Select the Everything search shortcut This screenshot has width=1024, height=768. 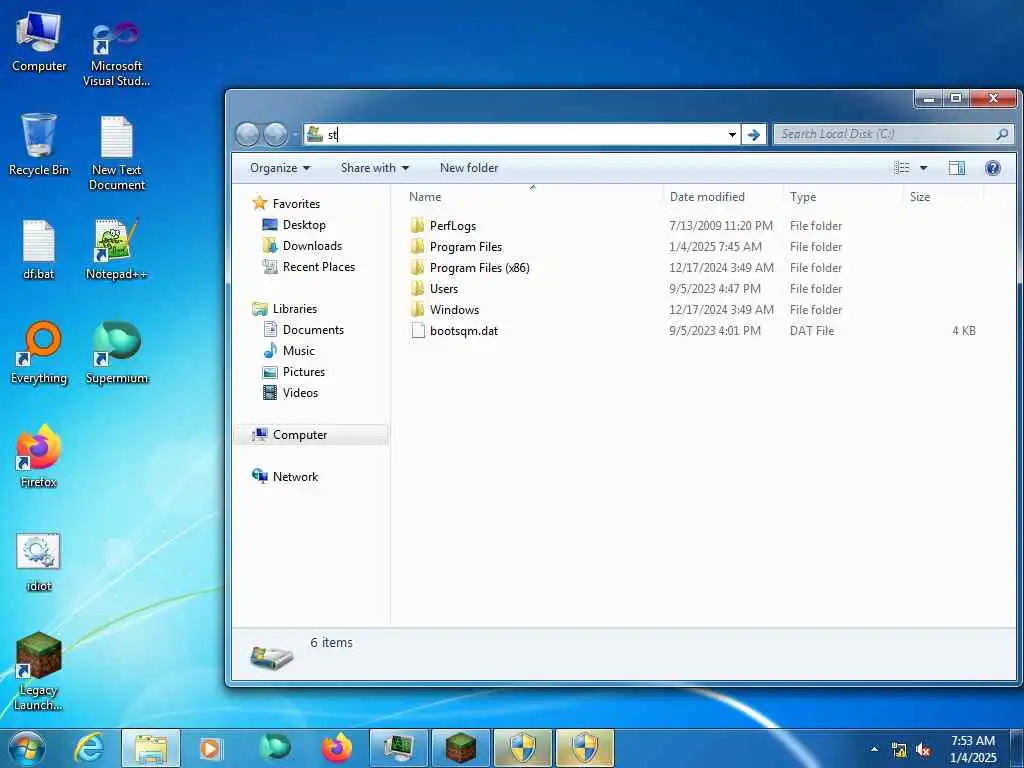pyautogui.click(x=39, y=353)
